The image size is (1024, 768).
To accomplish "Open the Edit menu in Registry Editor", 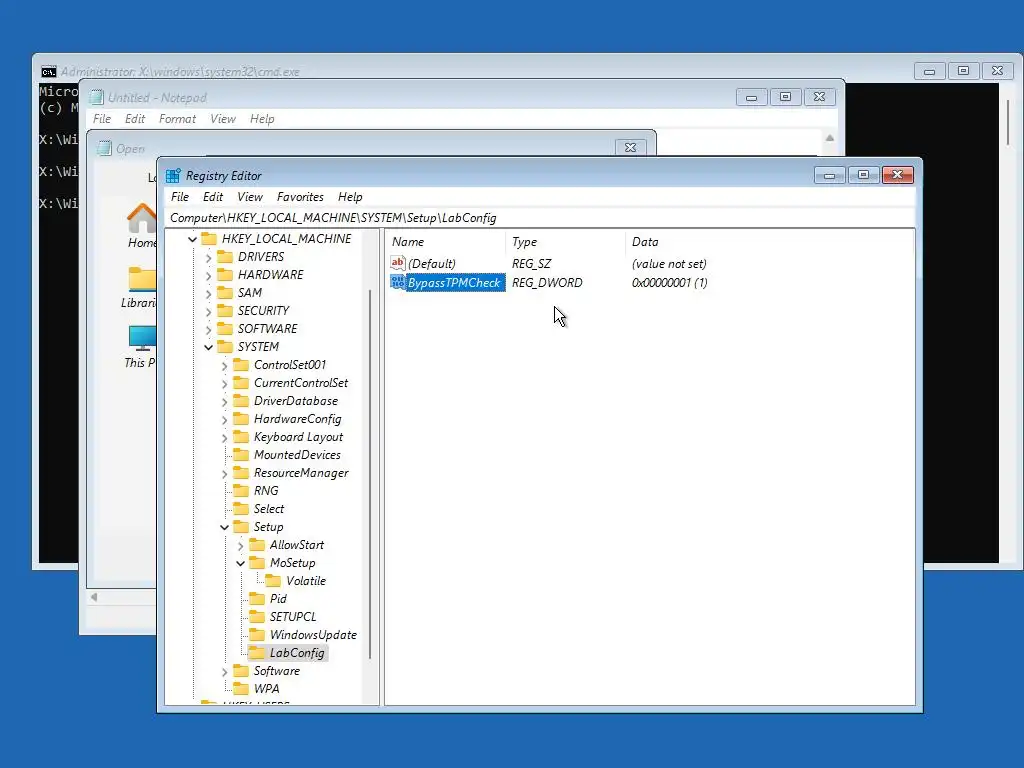I will [x=212, y=197].
